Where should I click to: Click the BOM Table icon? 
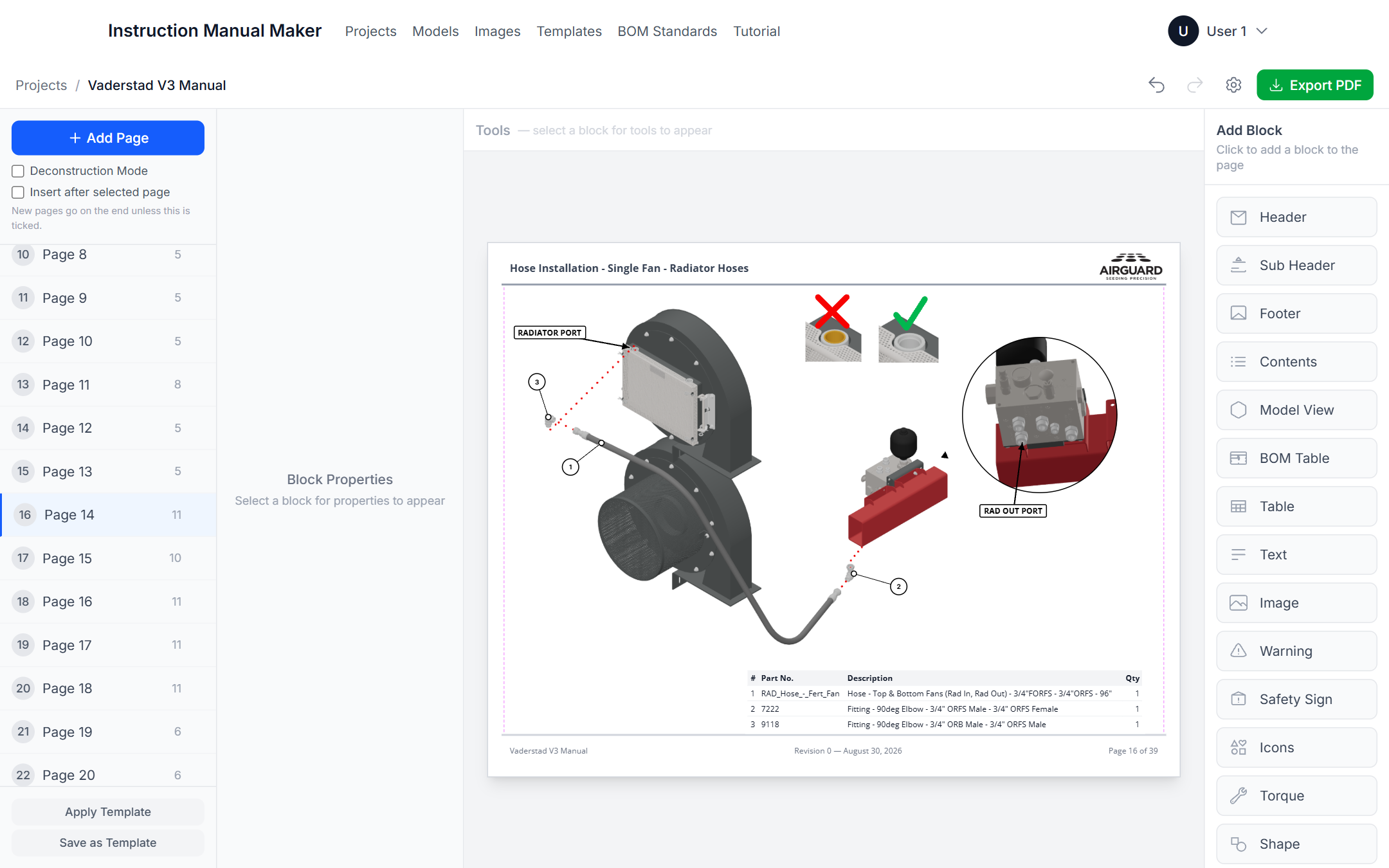click(x=1239, y=458)
